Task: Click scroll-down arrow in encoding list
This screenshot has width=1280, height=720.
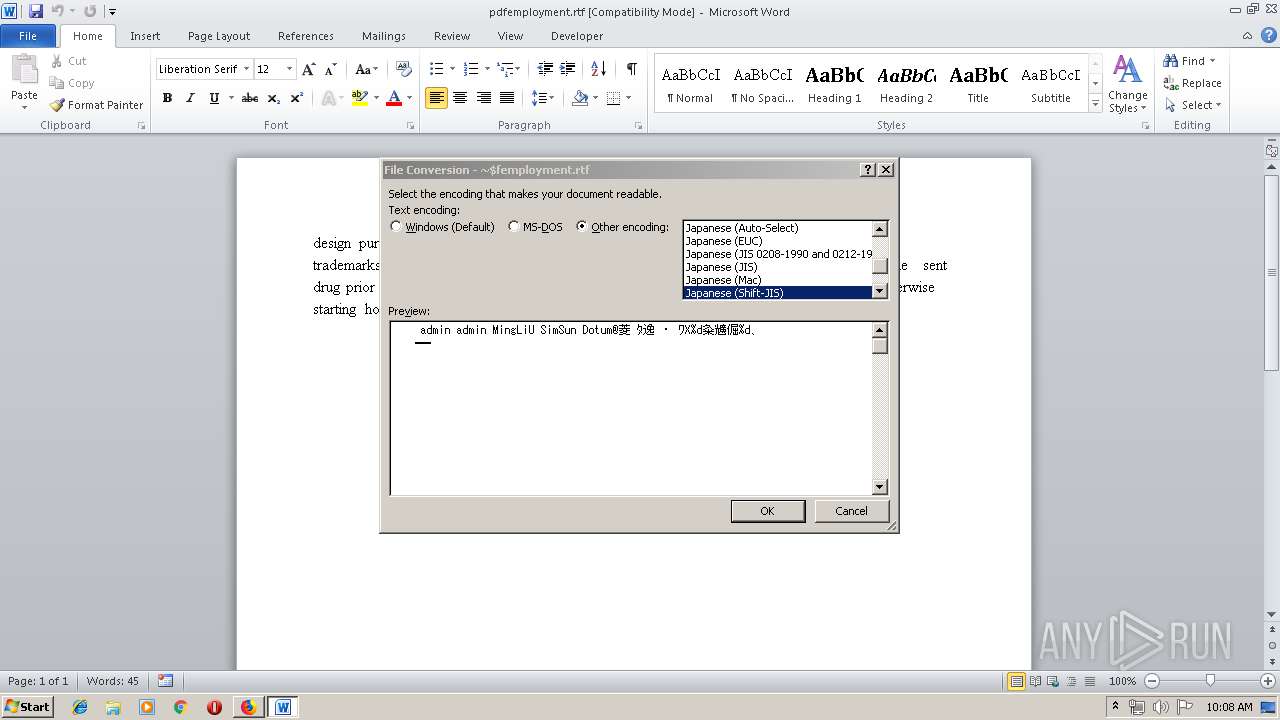Action: (x=880, y=292)
